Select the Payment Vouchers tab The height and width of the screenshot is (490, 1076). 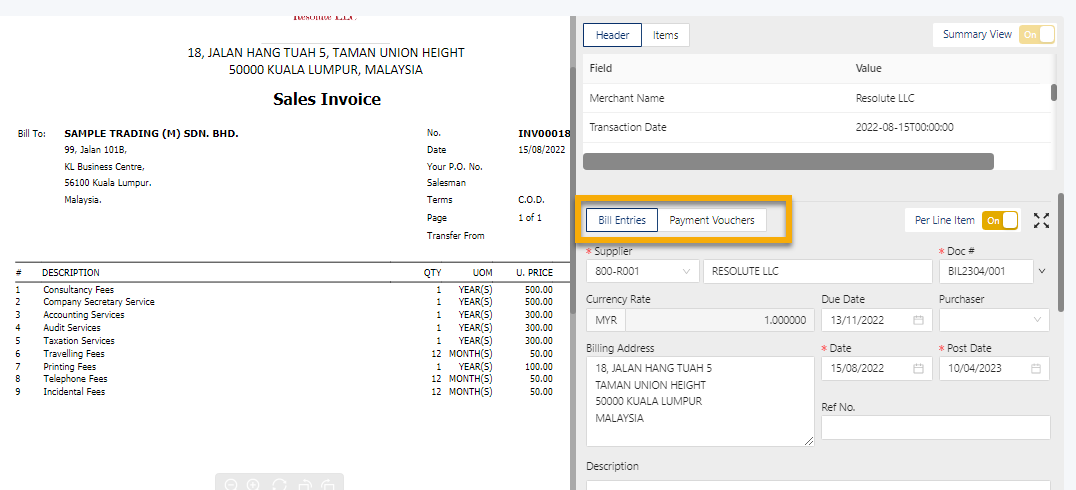pyautogui.click(x=712, y=220)
